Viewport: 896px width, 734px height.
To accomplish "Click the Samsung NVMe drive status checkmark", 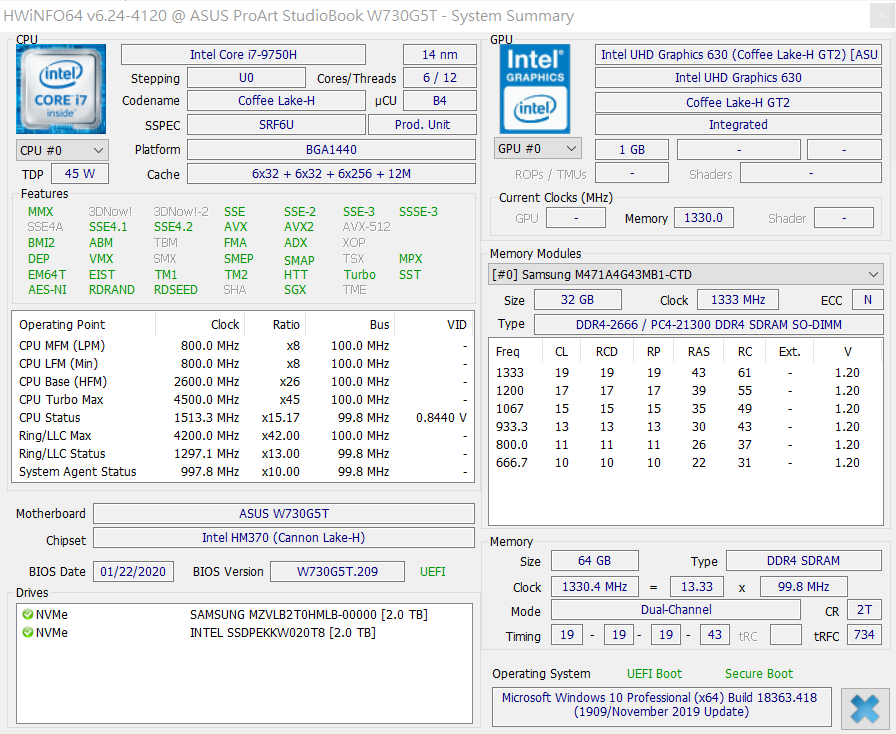I will (28, 615).
